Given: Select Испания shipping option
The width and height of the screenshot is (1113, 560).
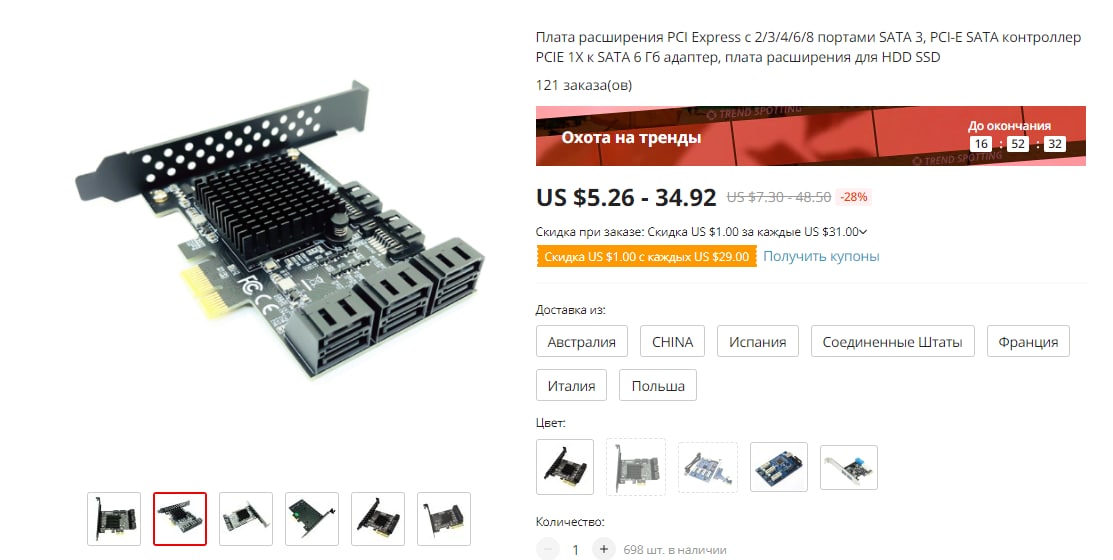Looking at the screenshot, I should click(x=757, y=341).
